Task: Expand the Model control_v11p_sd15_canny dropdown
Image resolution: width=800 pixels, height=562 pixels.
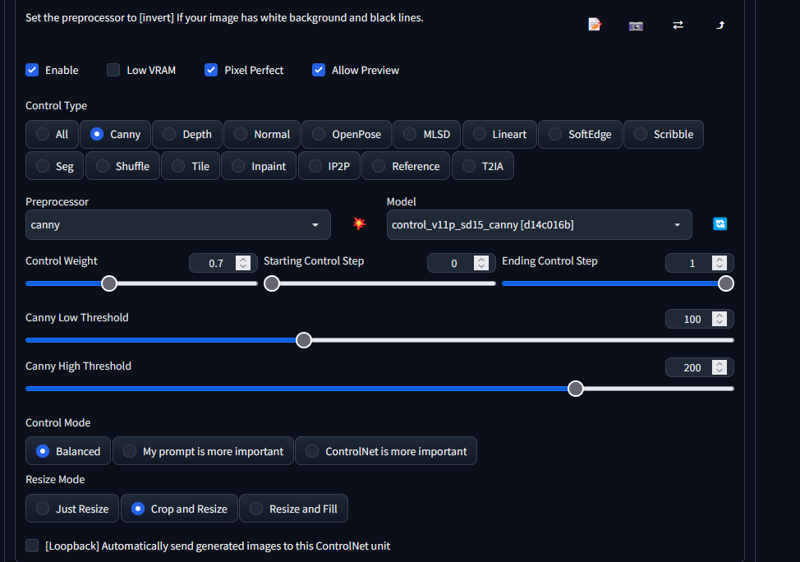Action: click(x=539, y=225)
